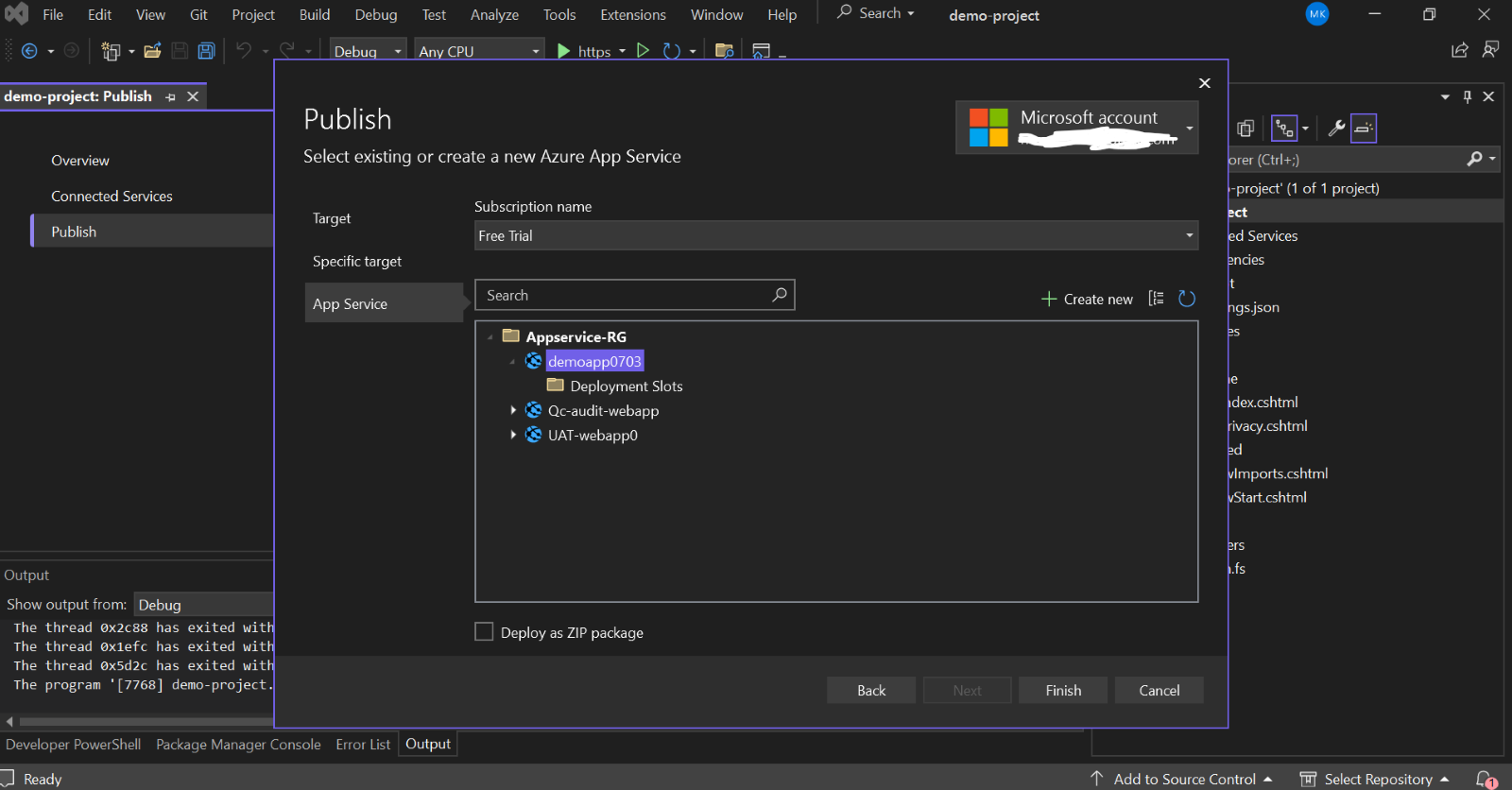Screen dimensions: 1512x790
Task: Open the Any CPU platform dropdown
Action: click(x=479, y=51)
